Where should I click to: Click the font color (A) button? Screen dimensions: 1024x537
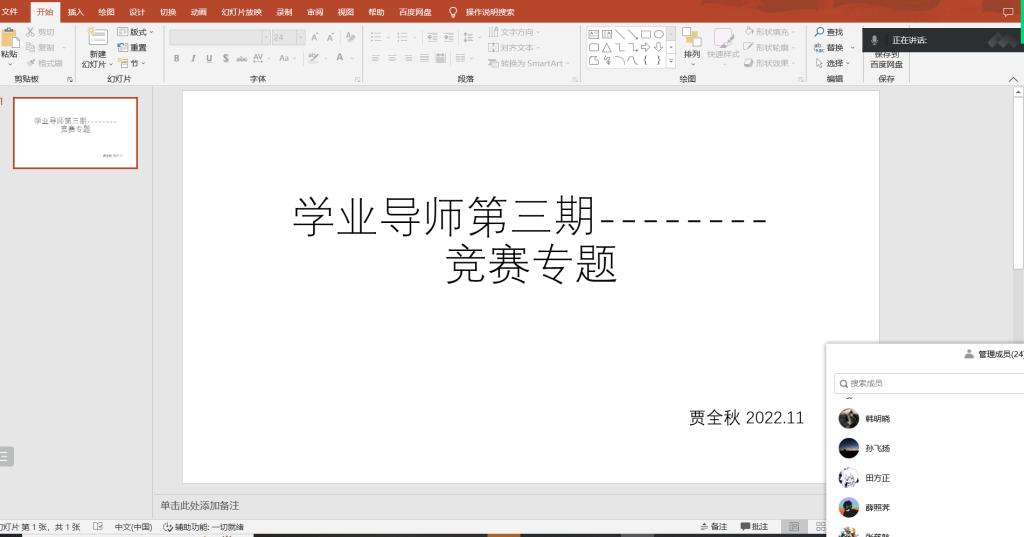(x=340, y=58)
